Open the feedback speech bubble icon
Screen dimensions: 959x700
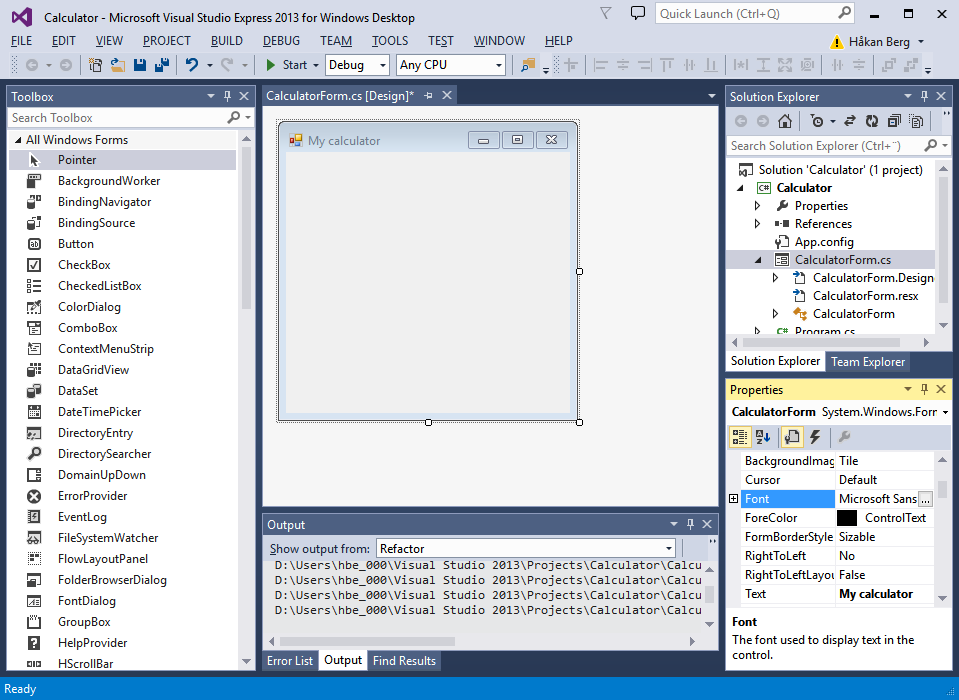pyautogui.click(x=637, y=13)
